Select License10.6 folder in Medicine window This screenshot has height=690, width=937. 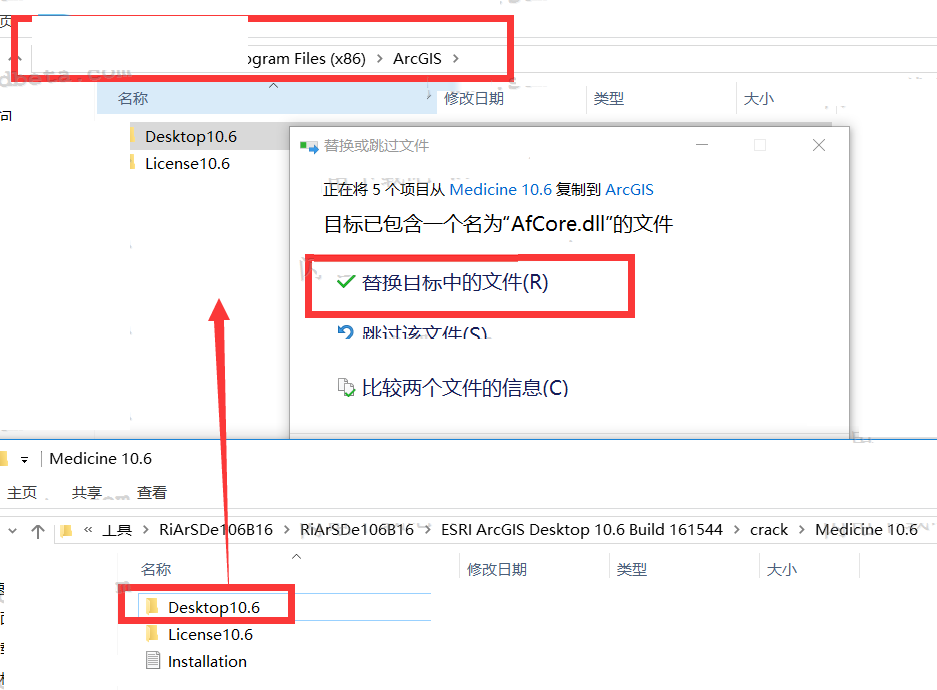[210, 634]
